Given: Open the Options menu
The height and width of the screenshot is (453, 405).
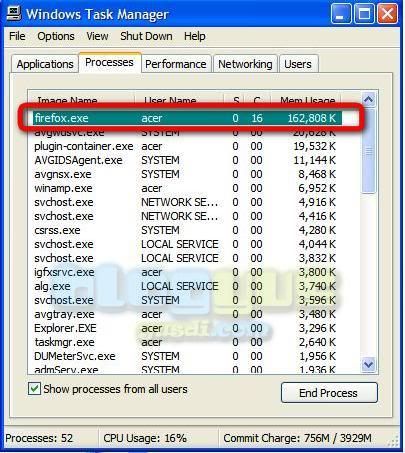Looking at the screenshot, I should click(56, 36).
